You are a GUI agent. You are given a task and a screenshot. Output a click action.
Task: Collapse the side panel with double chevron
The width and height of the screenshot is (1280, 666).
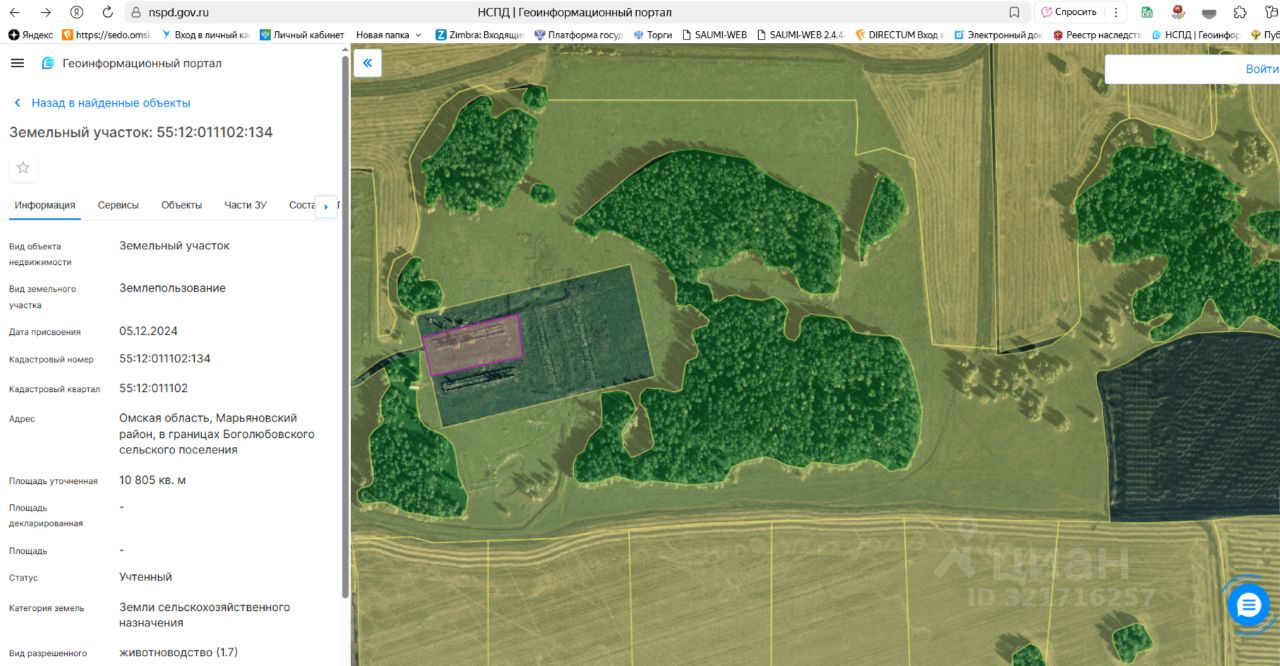point(367,63)
